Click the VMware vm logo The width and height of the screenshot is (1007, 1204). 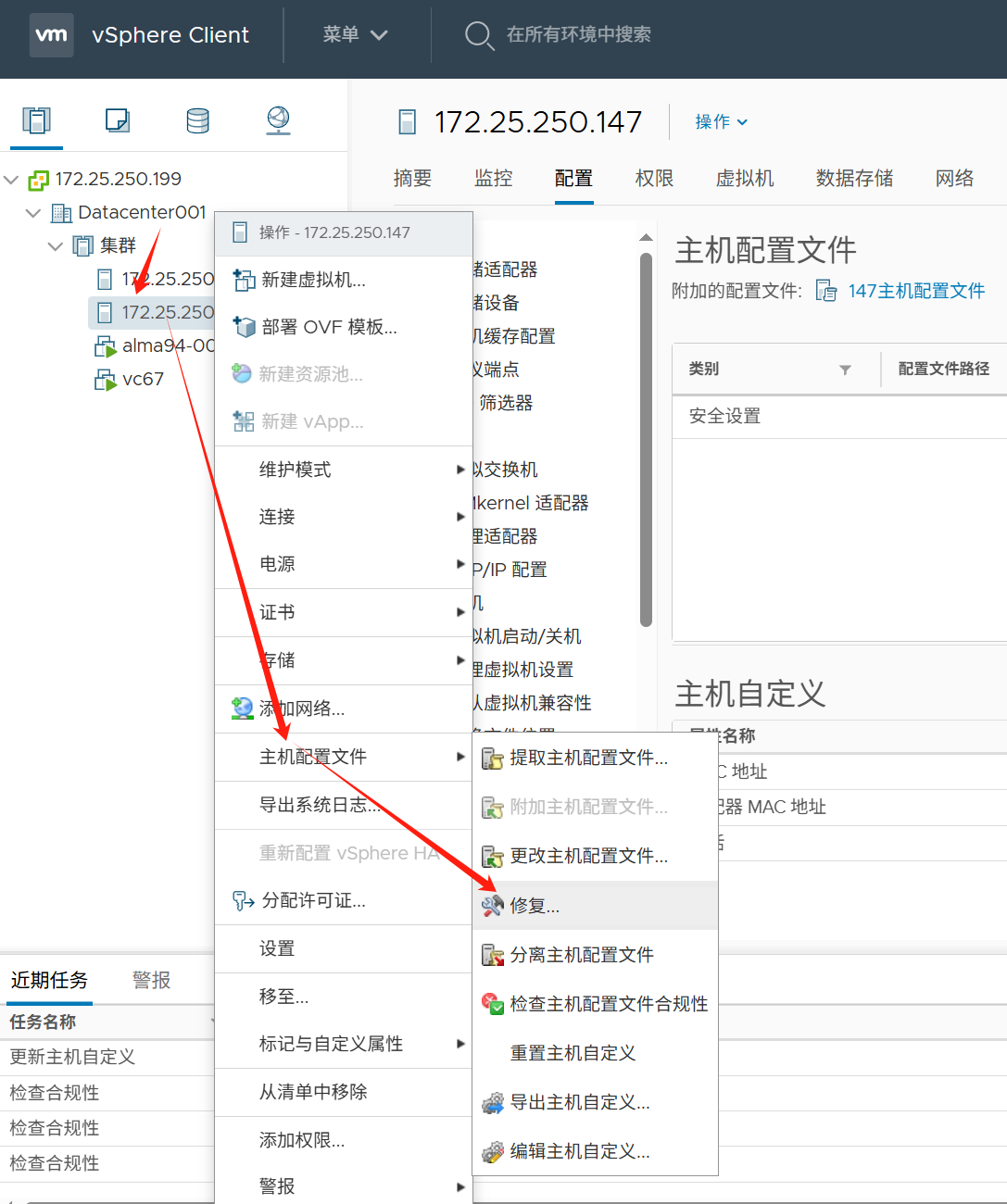tap(51, 35)
